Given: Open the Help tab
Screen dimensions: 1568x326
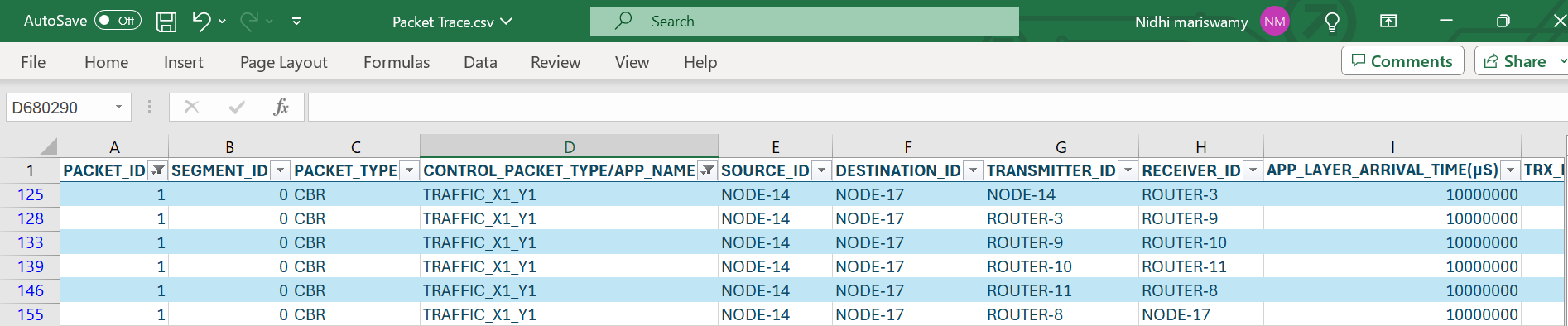Looking at the screenshot, I should click(700, 62).
